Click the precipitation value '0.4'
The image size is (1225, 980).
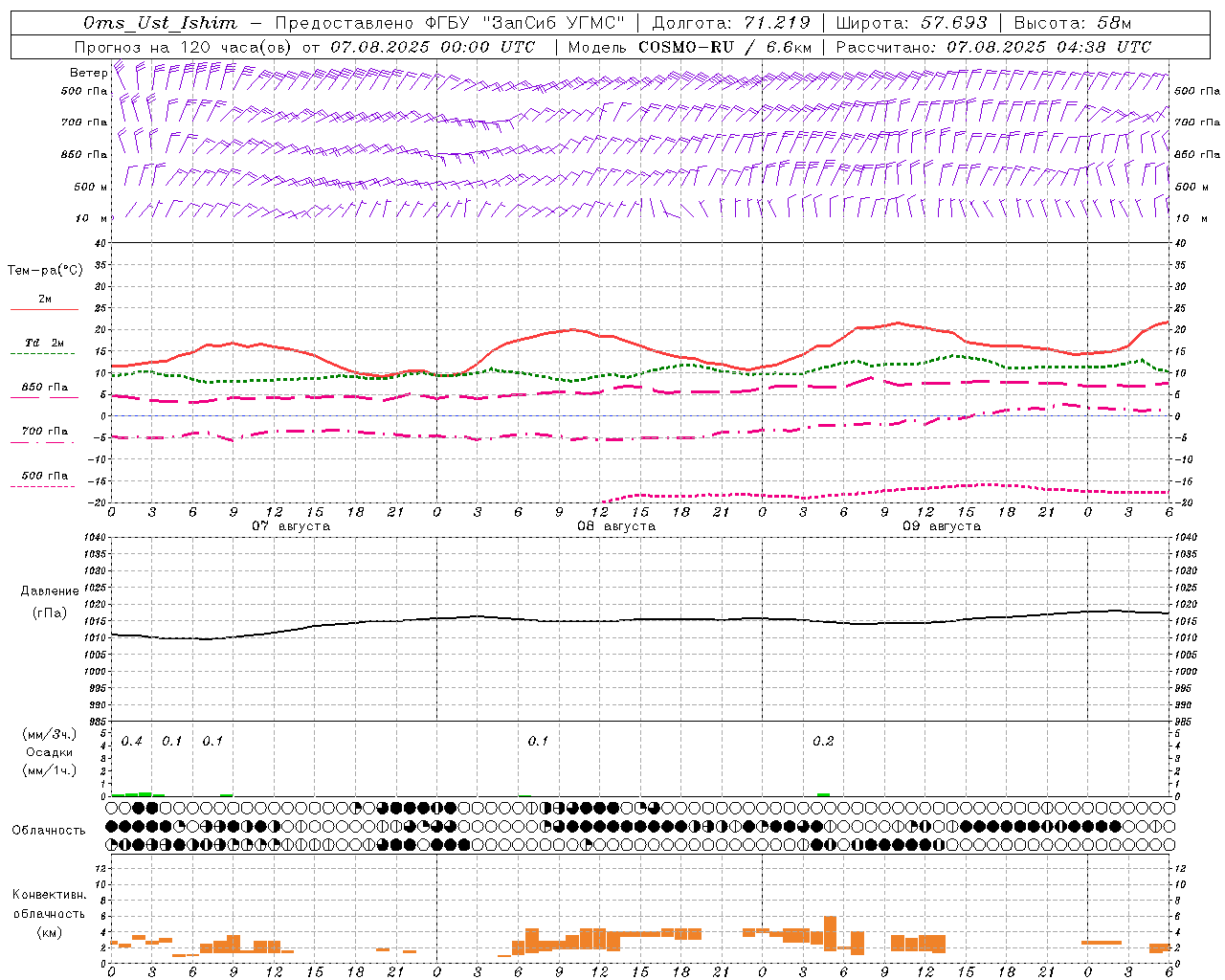pyautogui.click(x=132, y=742)
